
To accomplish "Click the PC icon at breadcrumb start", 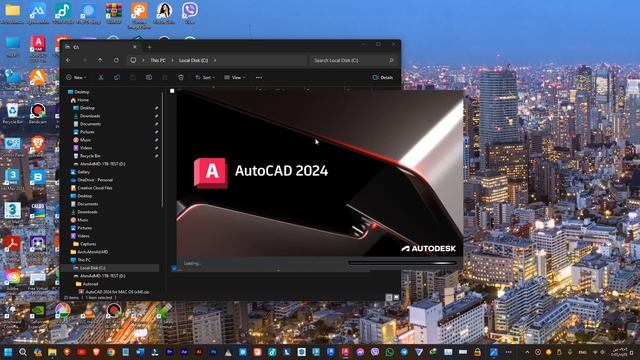I will pos(133,60).
